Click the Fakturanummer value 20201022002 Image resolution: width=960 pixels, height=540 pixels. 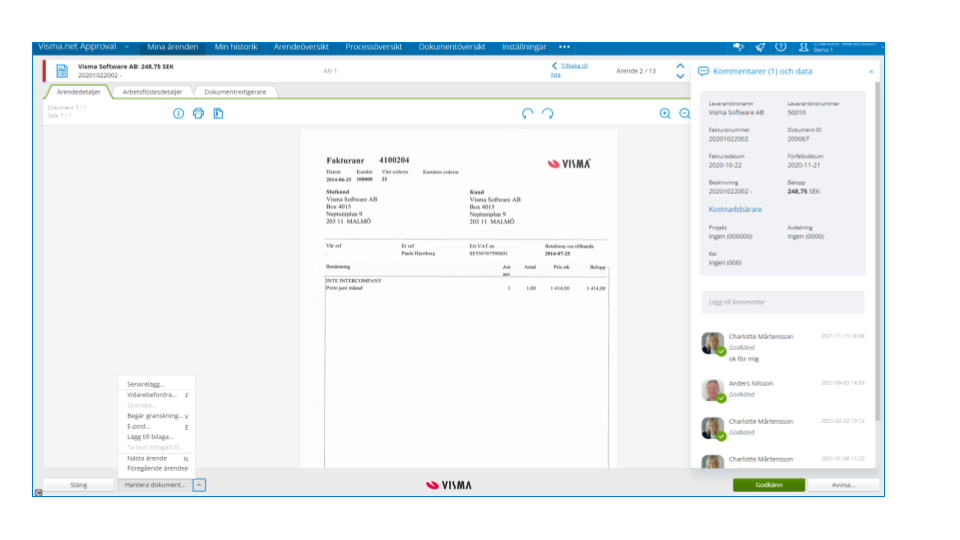point(728,139)
